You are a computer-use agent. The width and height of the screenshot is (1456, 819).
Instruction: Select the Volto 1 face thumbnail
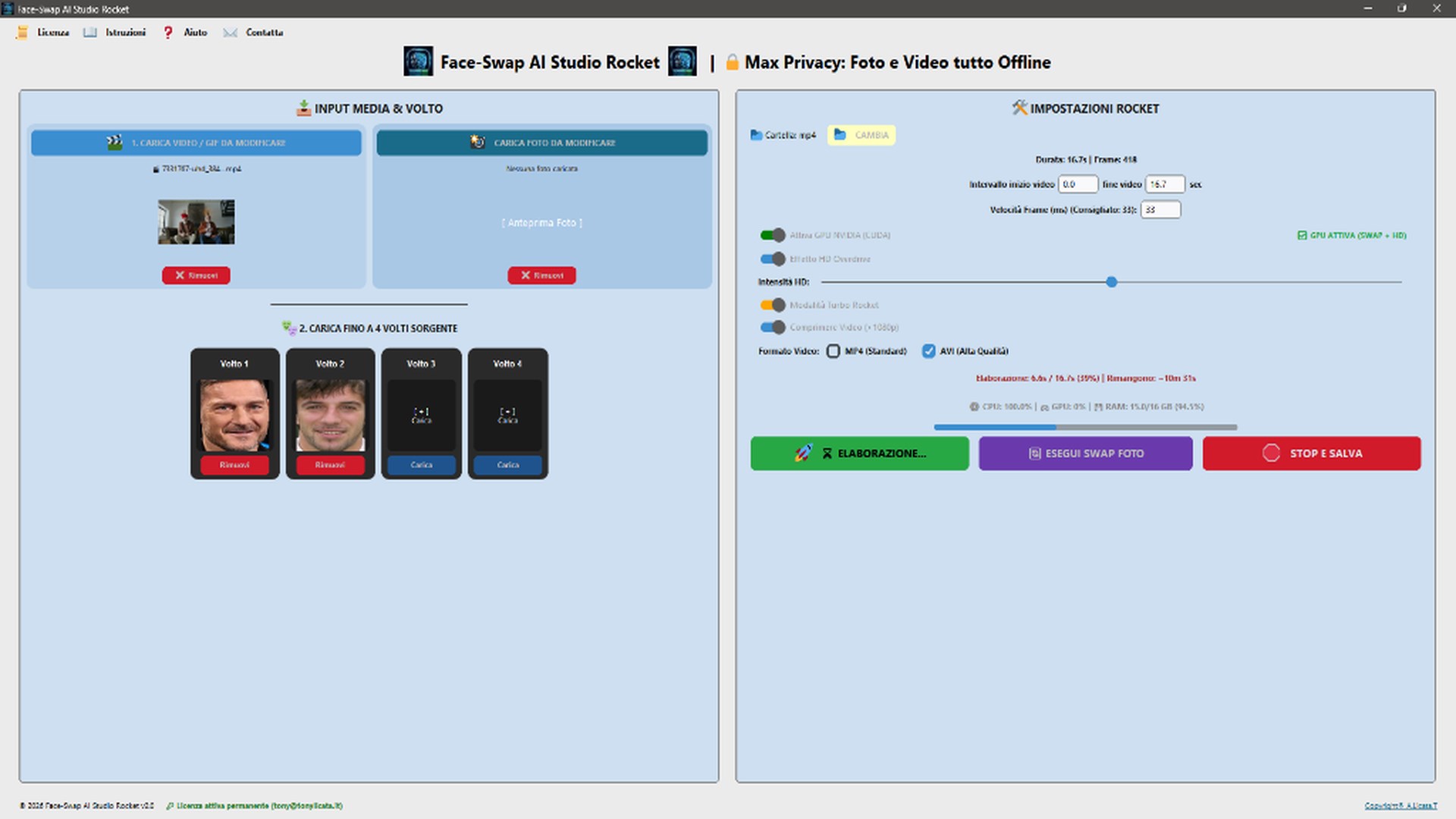(234, 415)
